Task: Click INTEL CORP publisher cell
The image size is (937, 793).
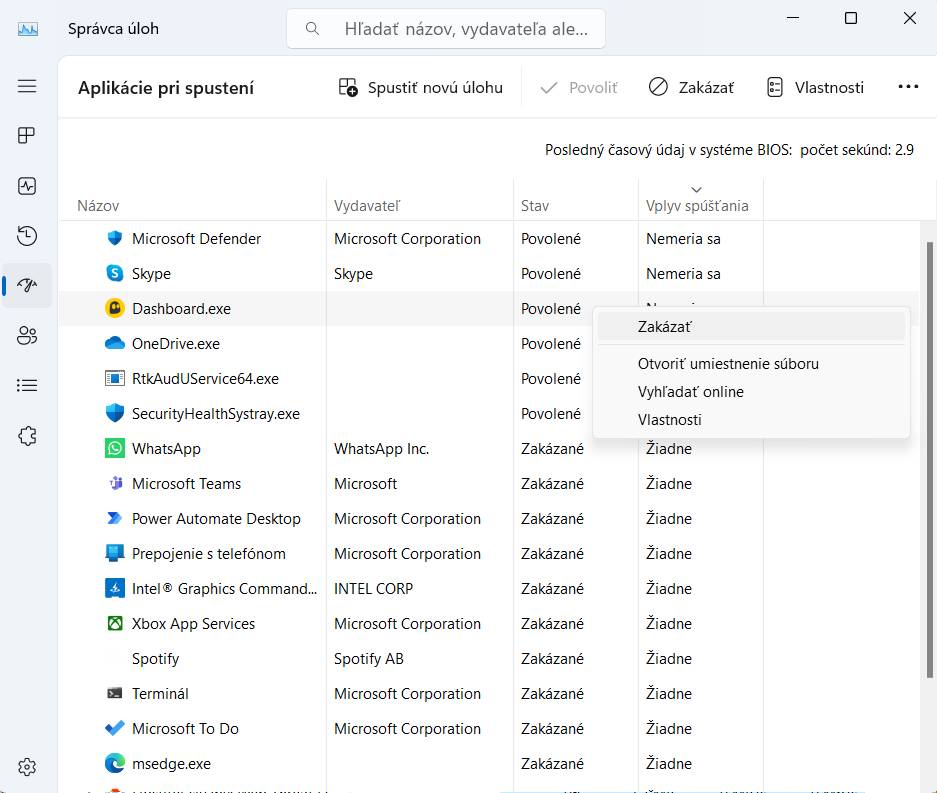Action: (373, 588)
